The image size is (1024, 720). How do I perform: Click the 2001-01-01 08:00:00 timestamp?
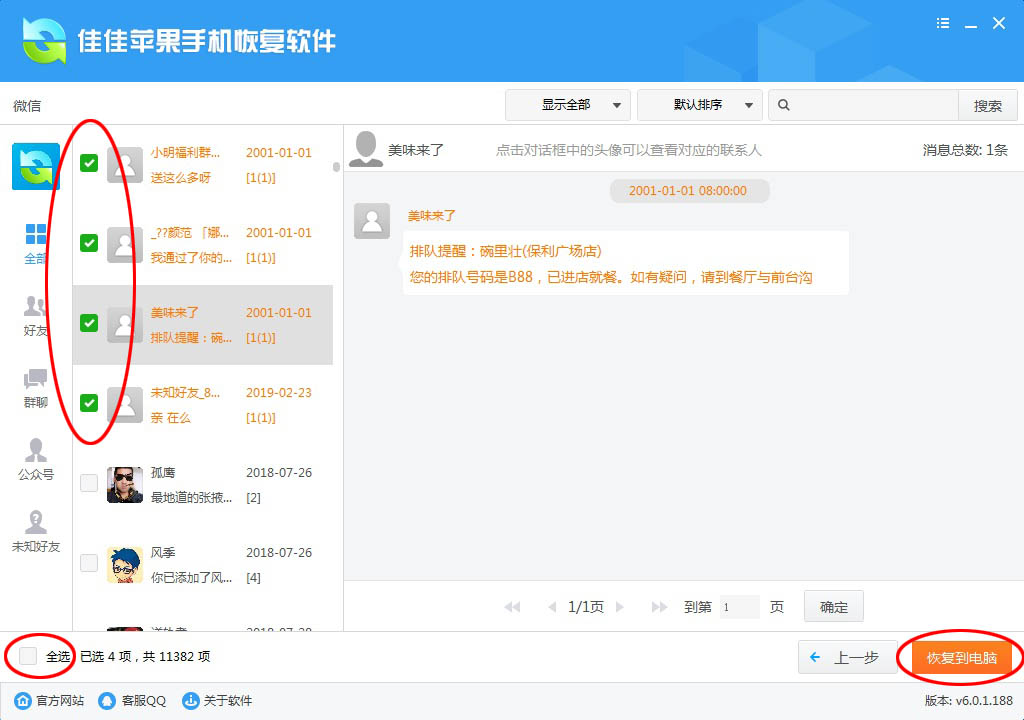688,191
